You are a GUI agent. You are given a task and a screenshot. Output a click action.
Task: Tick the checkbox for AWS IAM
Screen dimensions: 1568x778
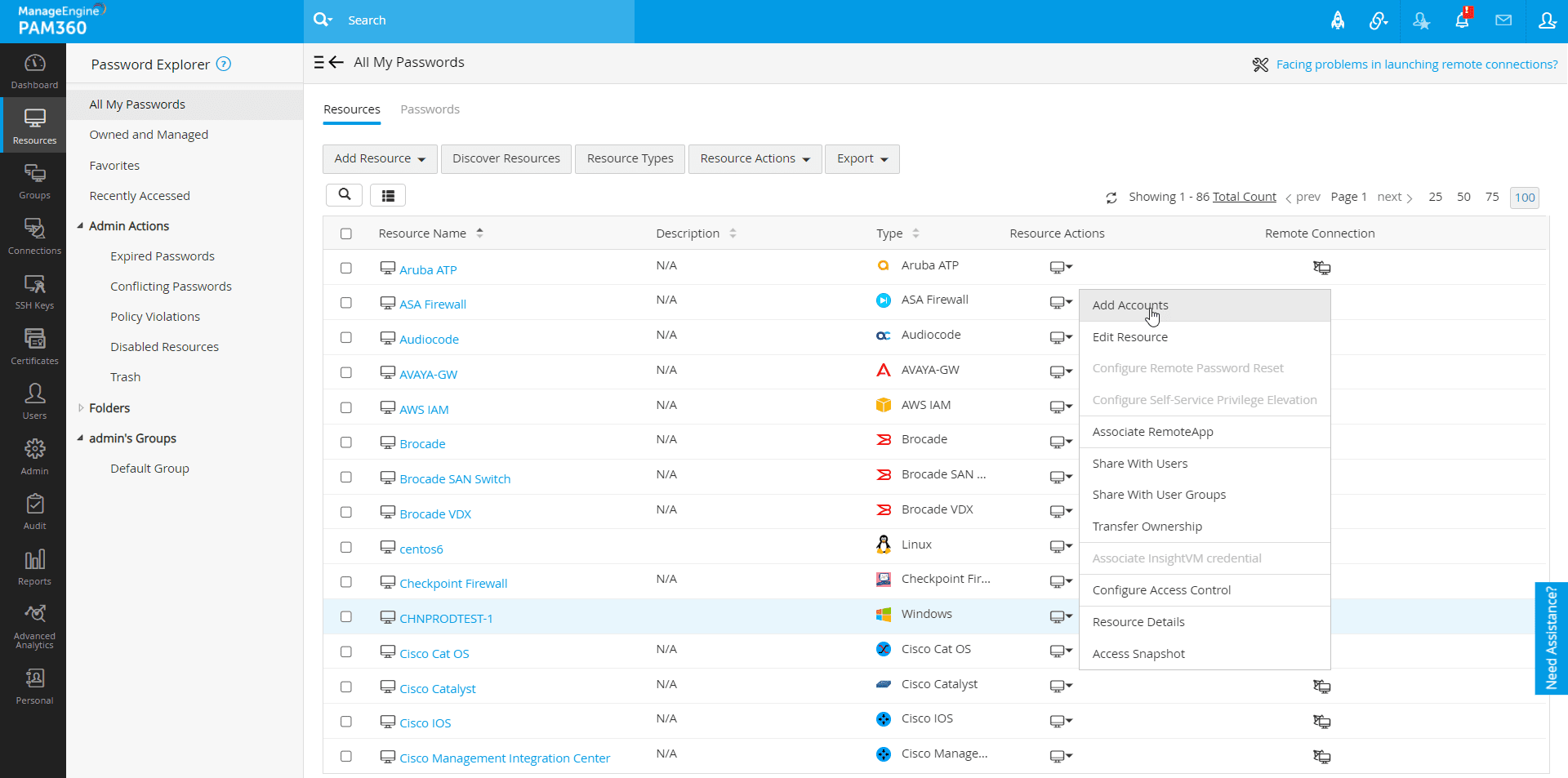click(x=346, y=407)
